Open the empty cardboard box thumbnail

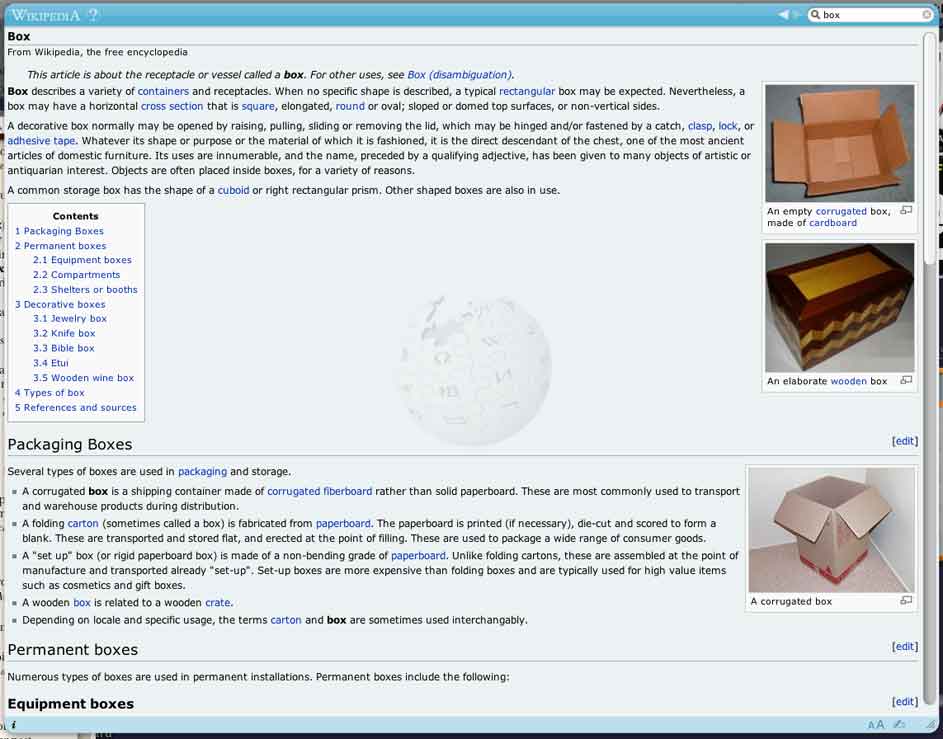[x=839, y=143]
